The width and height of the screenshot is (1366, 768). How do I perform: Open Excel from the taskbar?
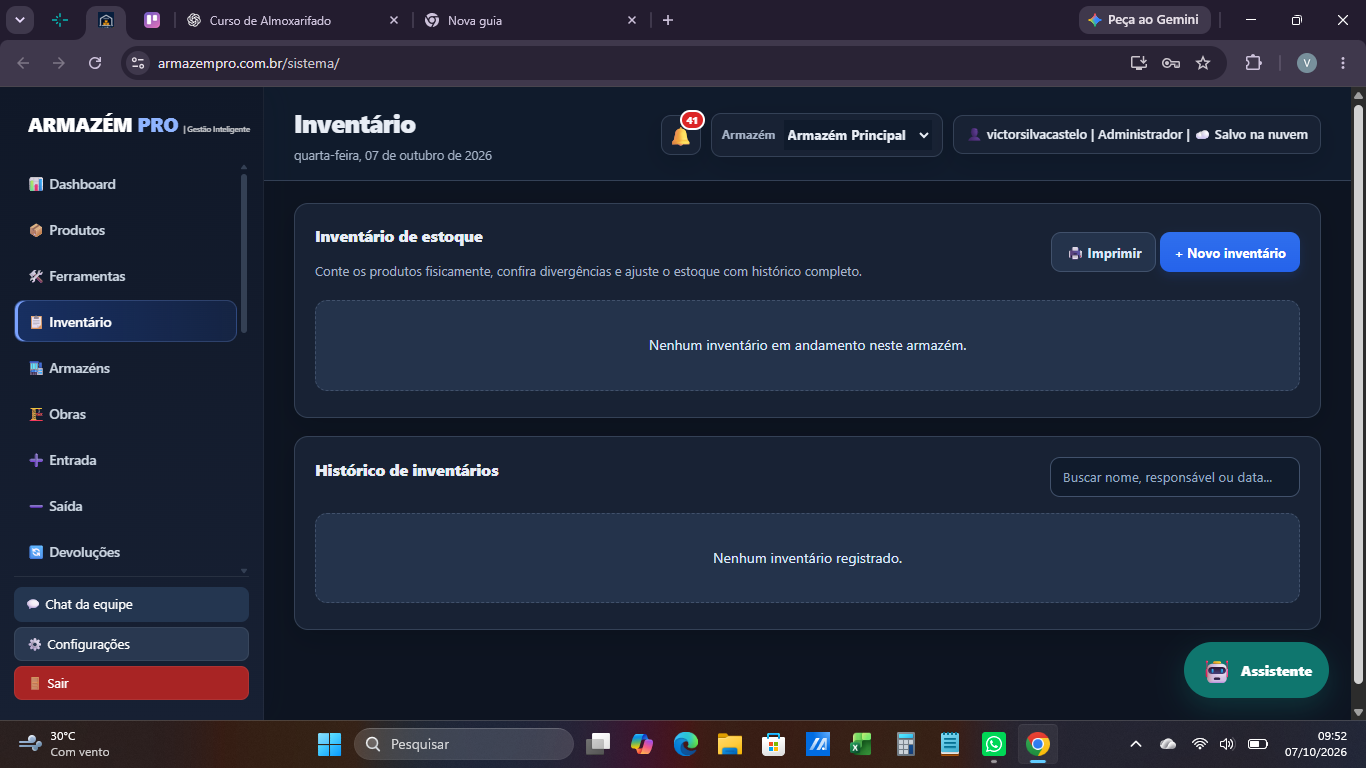pyautogui.click(x=861, y=744)
